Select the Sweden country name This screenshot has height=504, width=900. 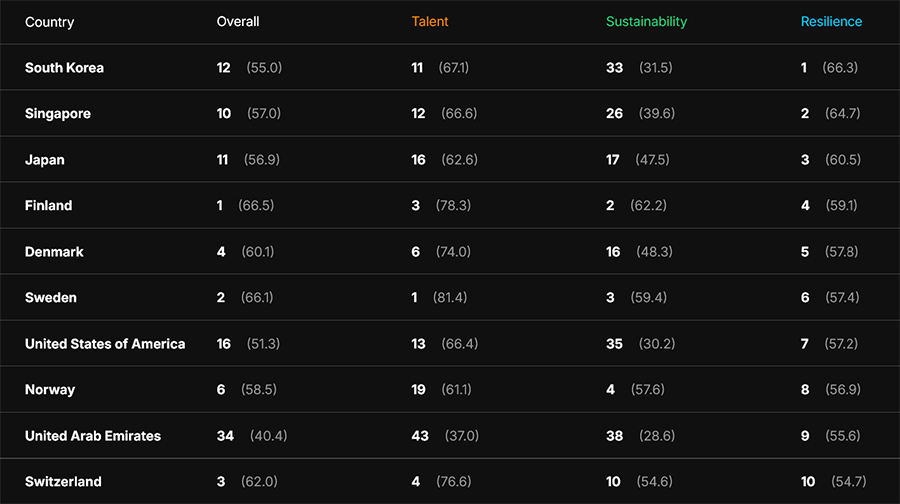[x=51, y=298]
